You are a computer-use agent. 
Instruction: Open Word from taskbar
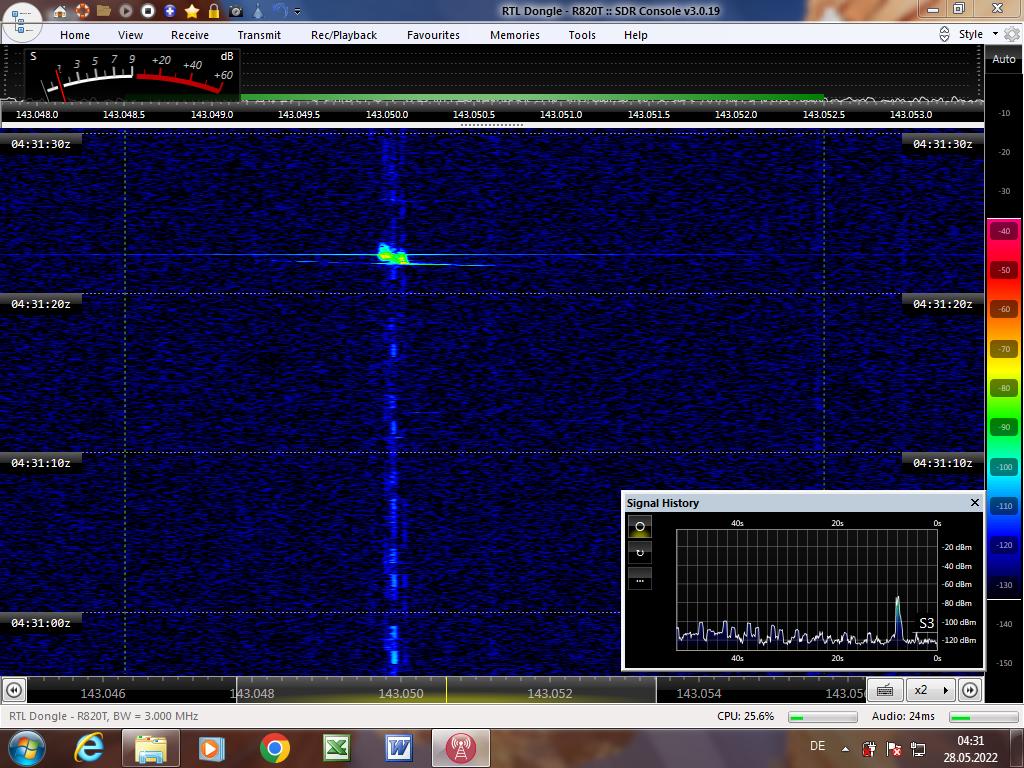tap(399, 748)
